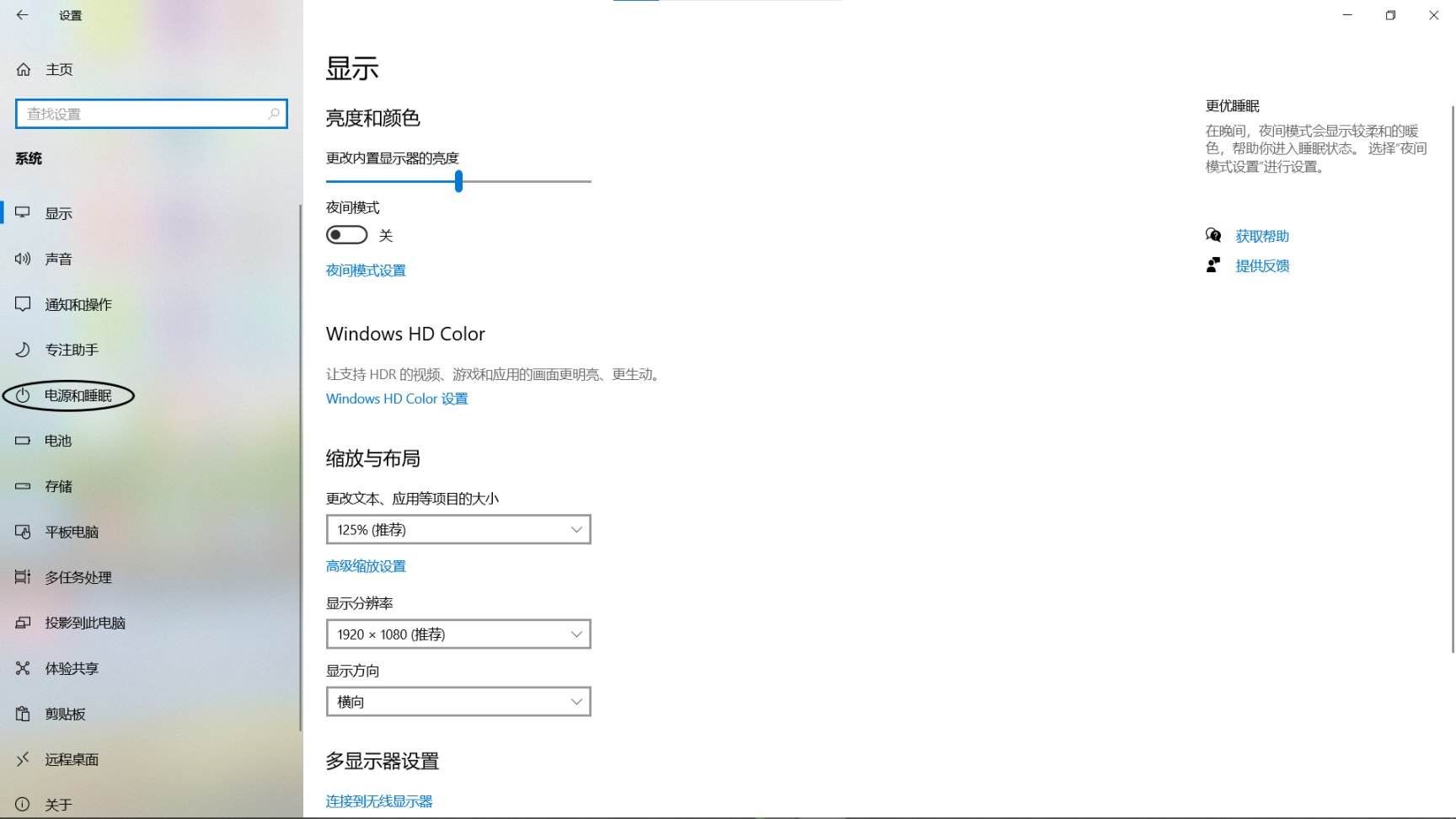
Task: Click inside the 查找设置 search box
Action: click(x=152, y=114)
